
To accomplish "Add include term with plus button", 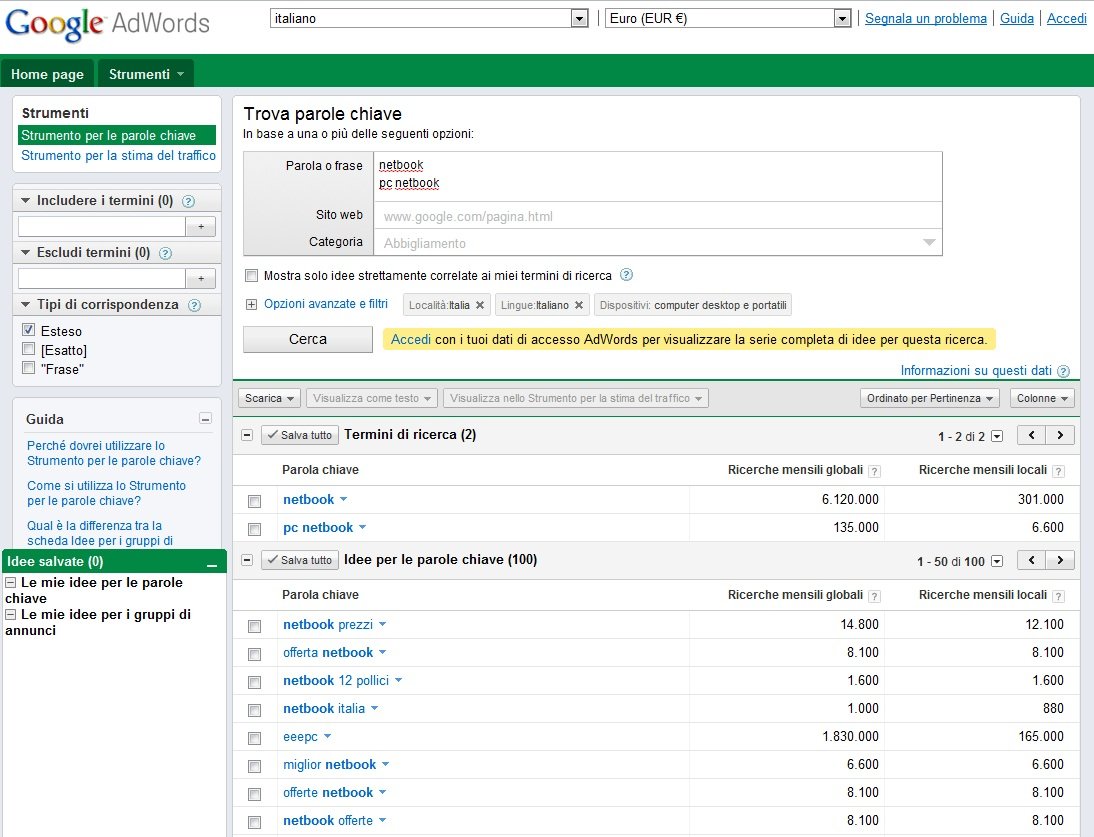I will 201,226.
